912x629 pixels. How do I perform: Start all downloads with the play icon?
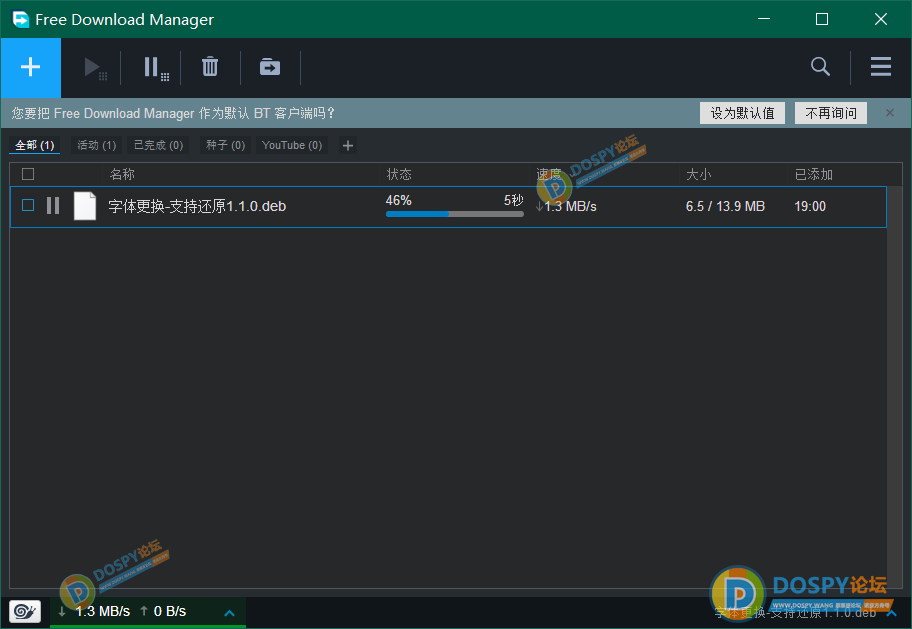point(95,68)
